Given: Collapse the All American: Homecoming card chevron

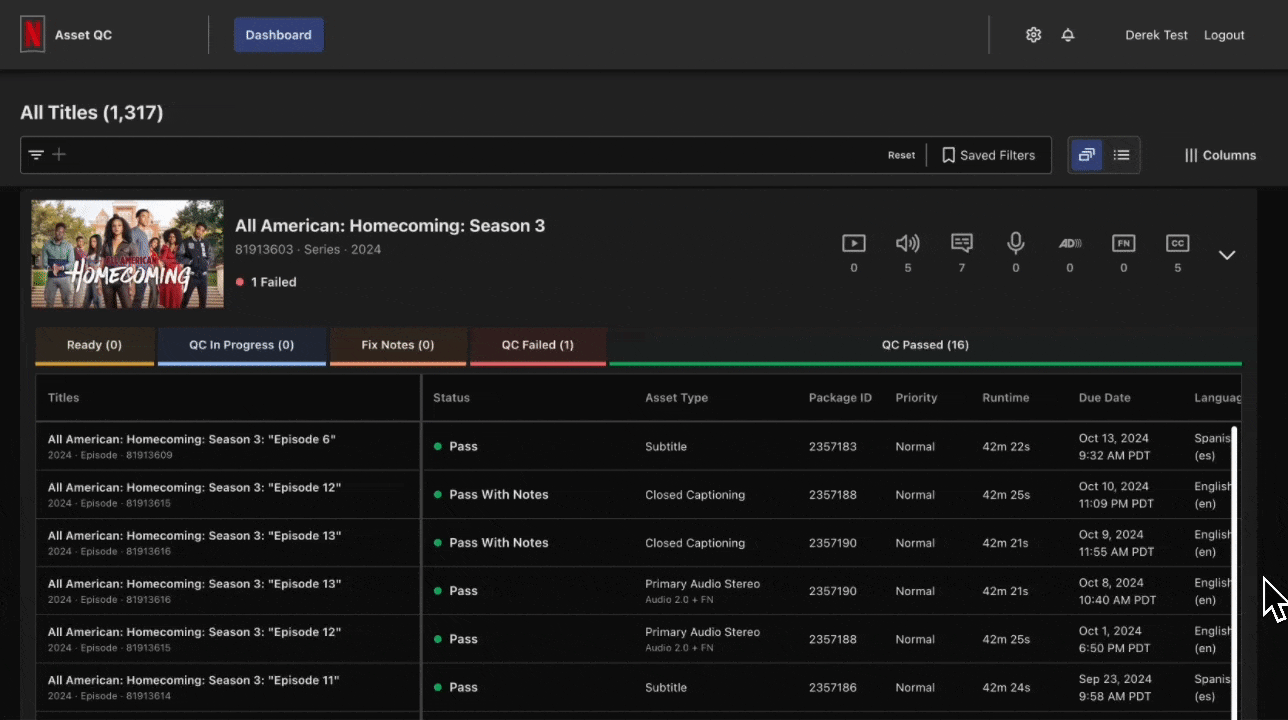Looking at the screenshot, I should [x=1227, y=255].
